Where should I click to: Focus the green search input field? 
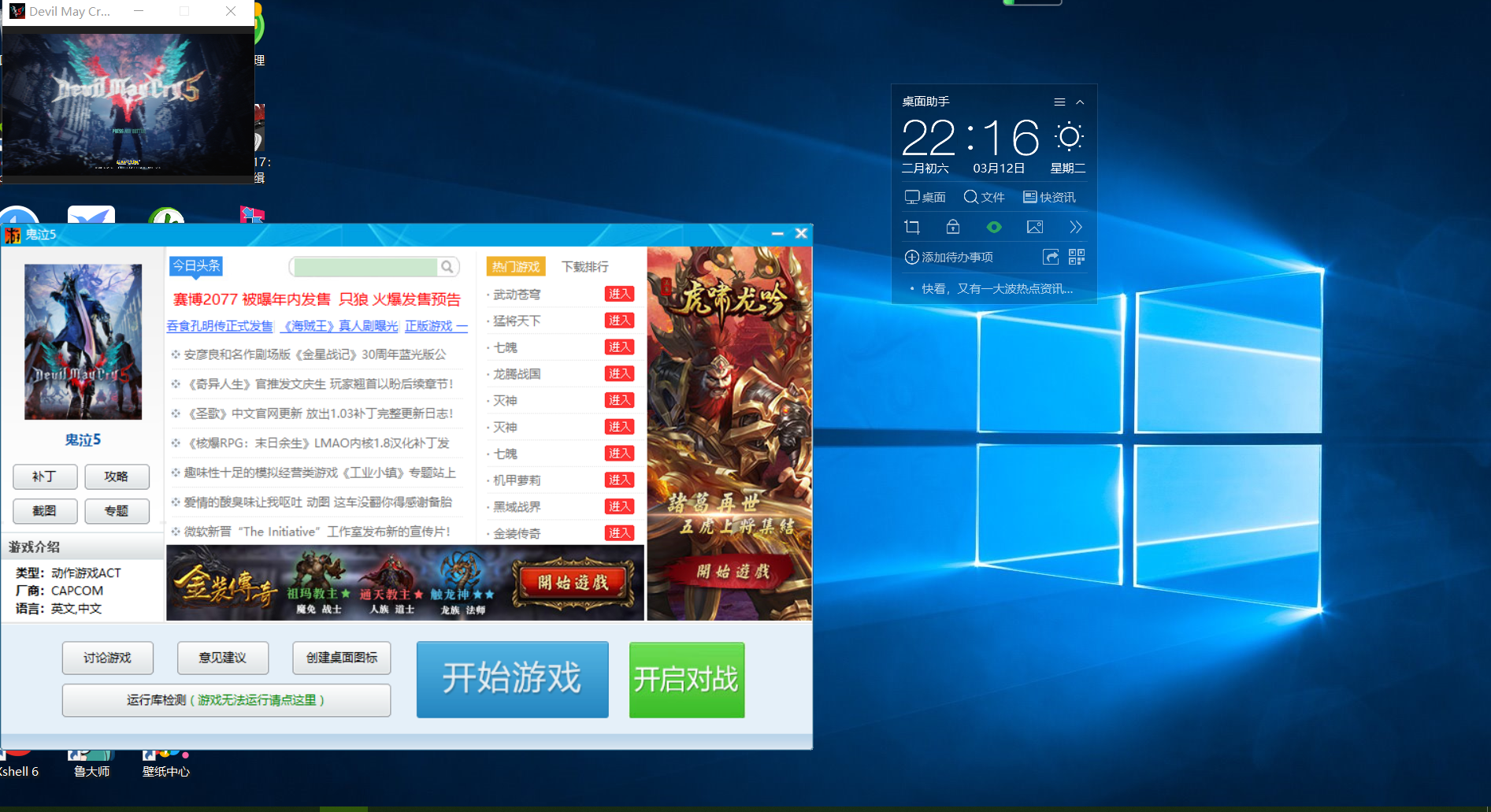365,266
